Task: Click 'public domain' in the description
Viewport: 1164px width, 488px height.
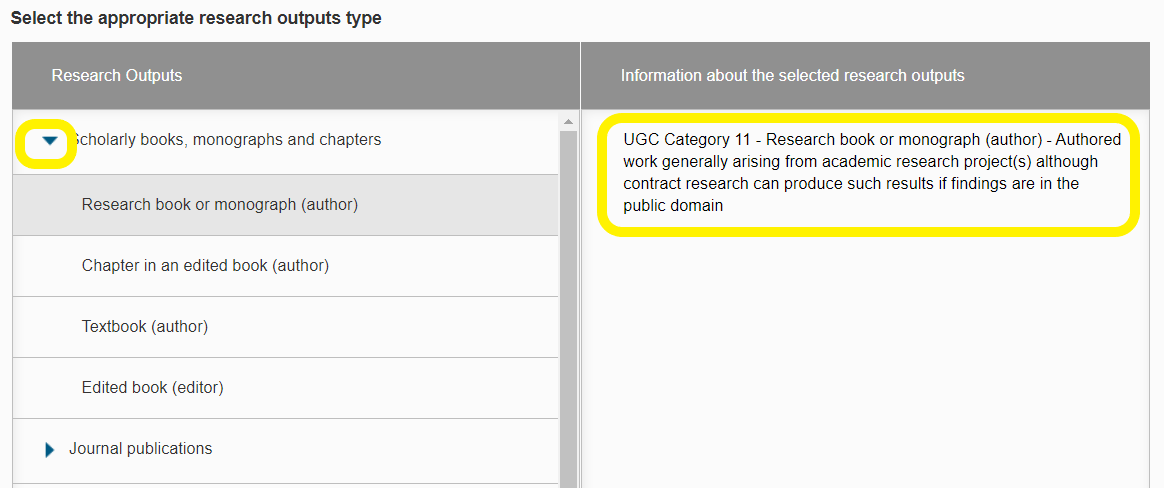Action: (673, 206)
